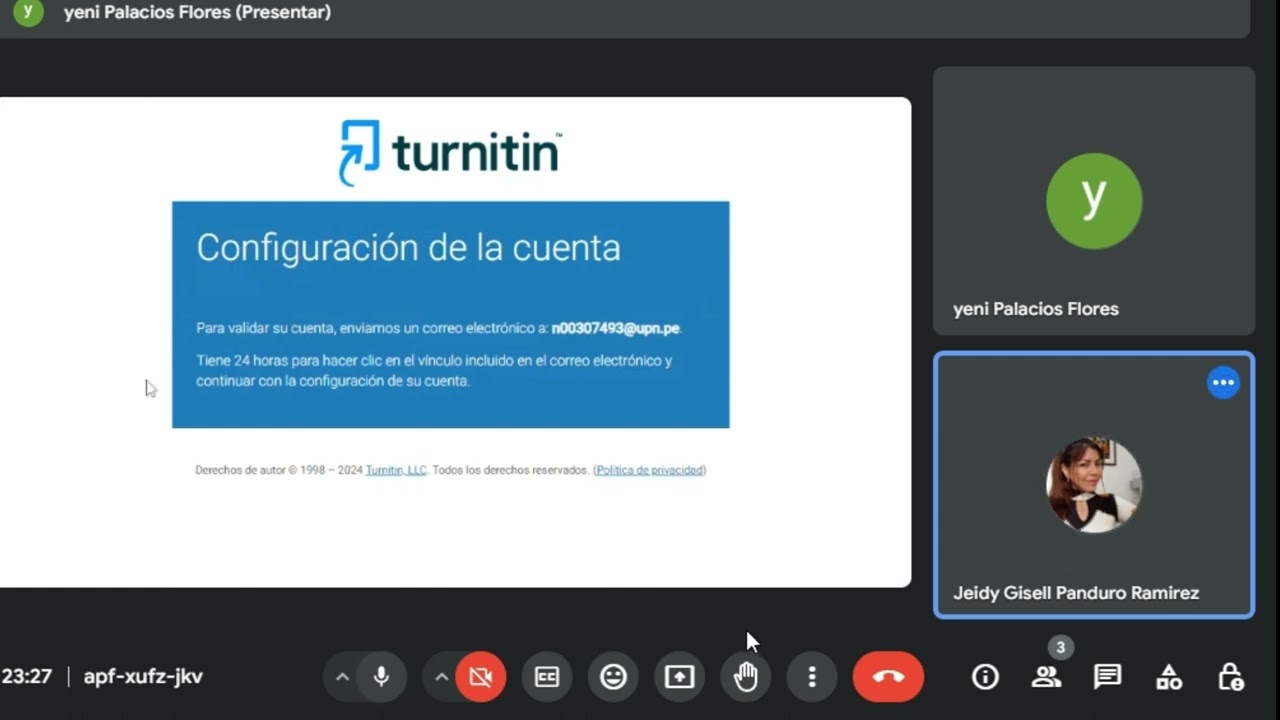Screen dimensions: 1280x720
Task: Raise your hand
Action: pyautogui.click(x=746, y=677)
